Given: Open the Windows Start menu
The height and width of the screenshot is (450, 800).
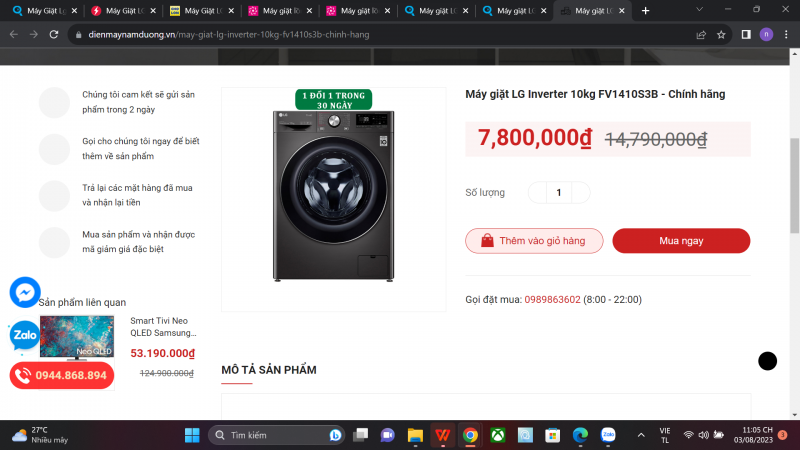Looking at the screenshot, I should click(x=190, y=435).
